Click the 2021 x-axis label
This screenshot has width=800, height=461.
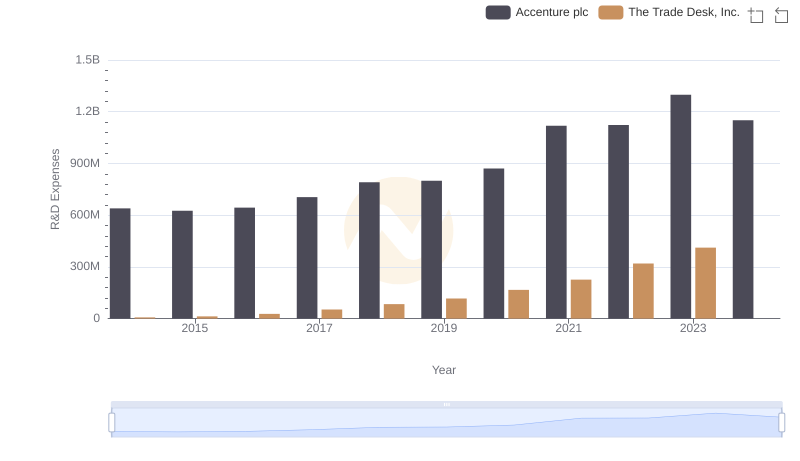(568, 328)
